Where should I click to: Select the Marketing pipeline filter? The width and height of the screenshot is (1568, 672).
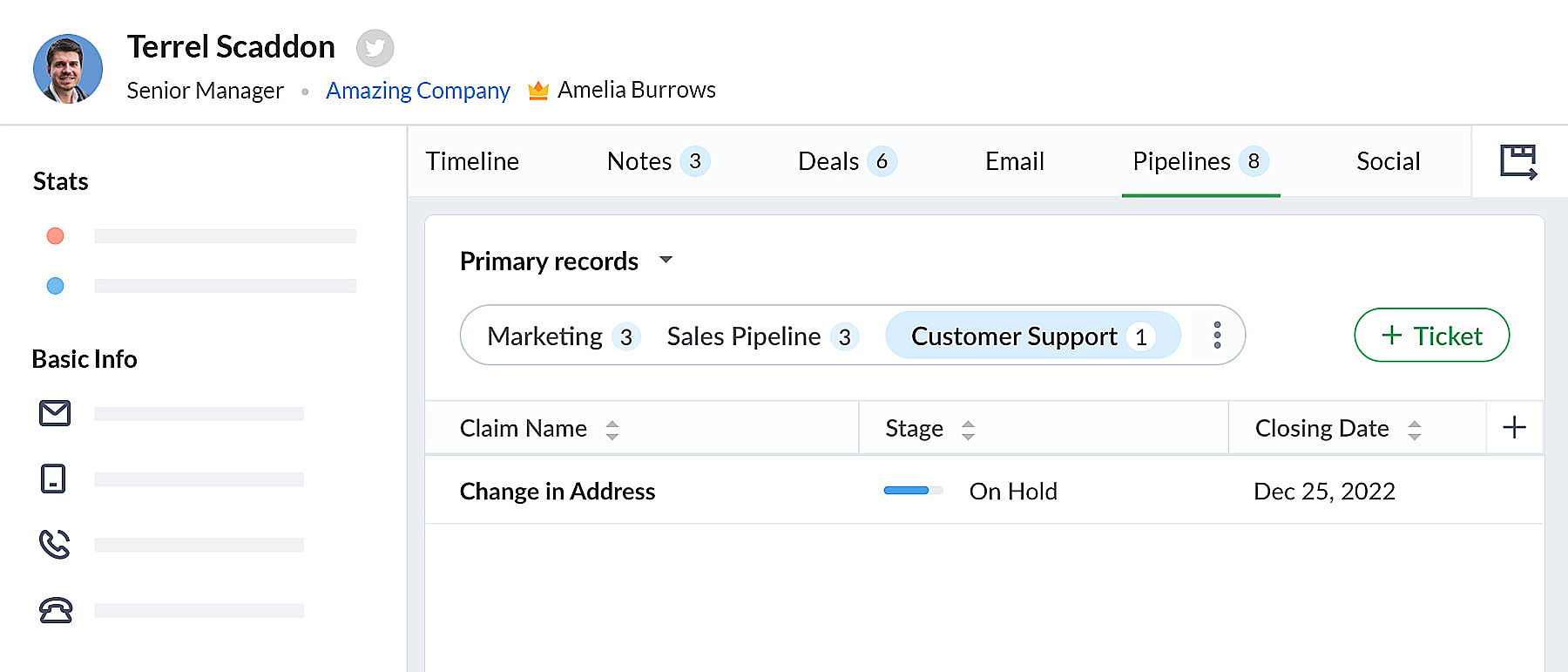click(x=563, y=336)
